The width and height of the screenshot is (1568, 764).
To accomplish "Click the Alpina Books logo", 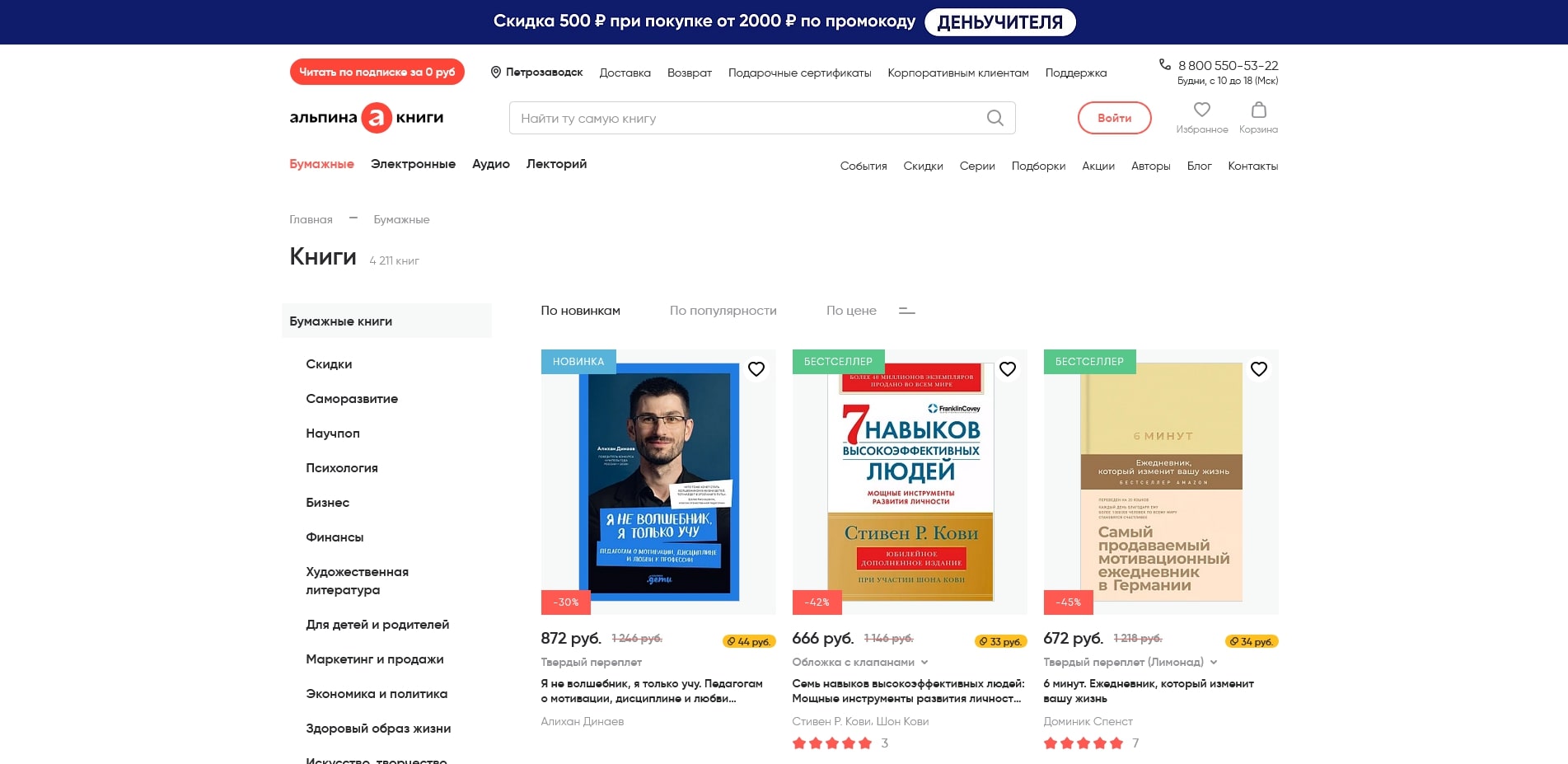I will pos(367,118).
